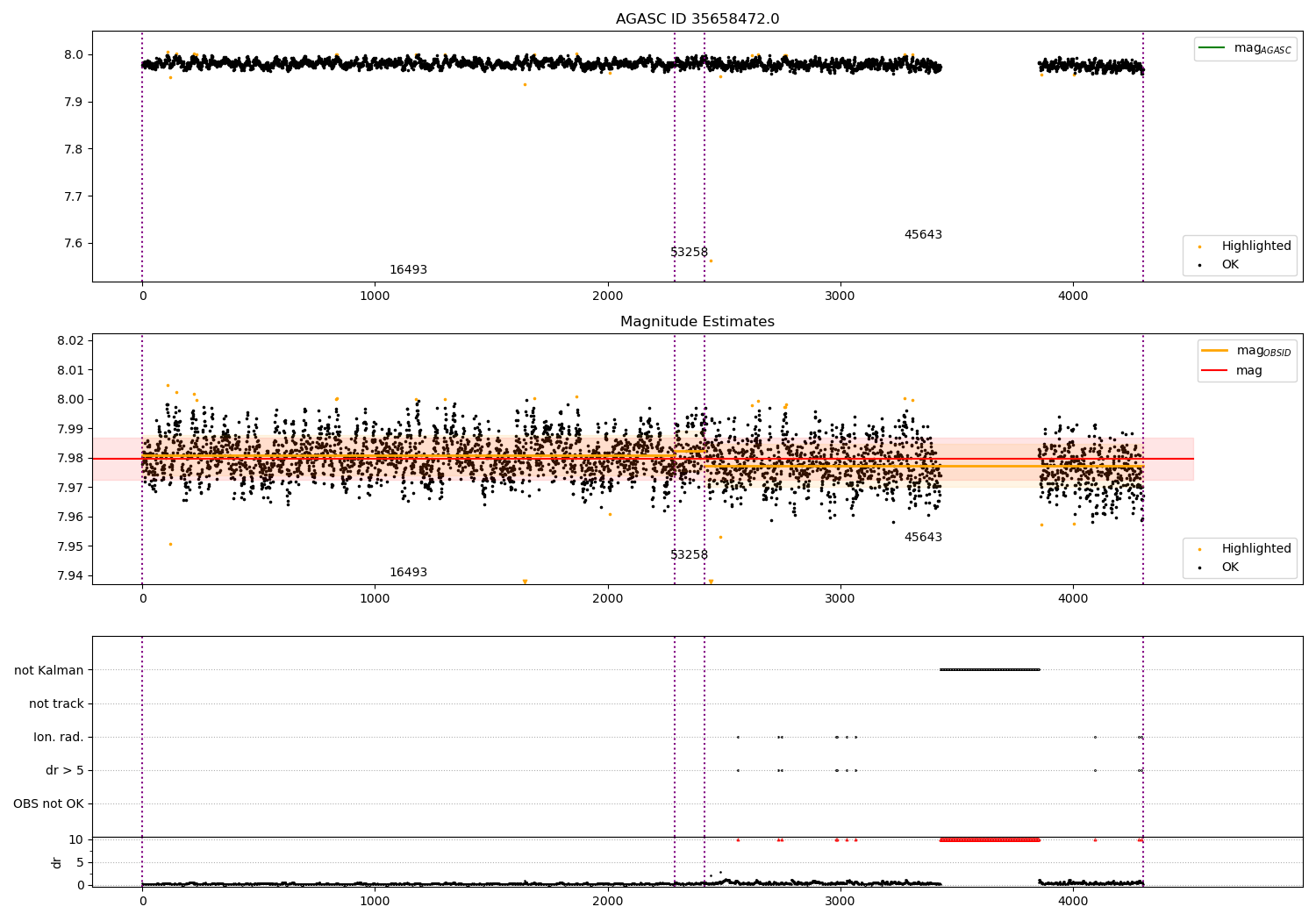Click the 16493 annotation in the top panel

coord(408,270)
